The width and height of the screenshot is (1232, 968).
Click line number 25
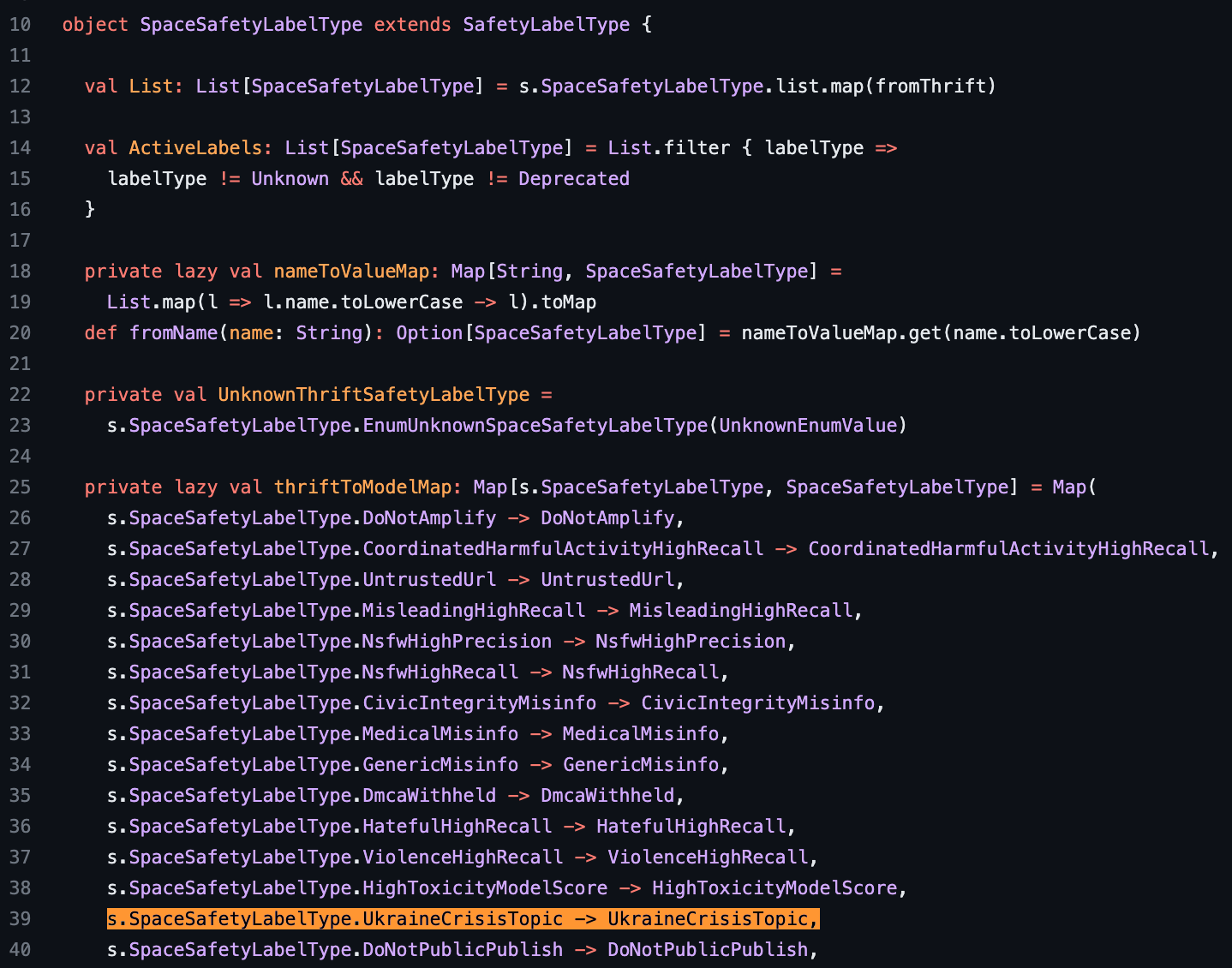coord(20,487)
